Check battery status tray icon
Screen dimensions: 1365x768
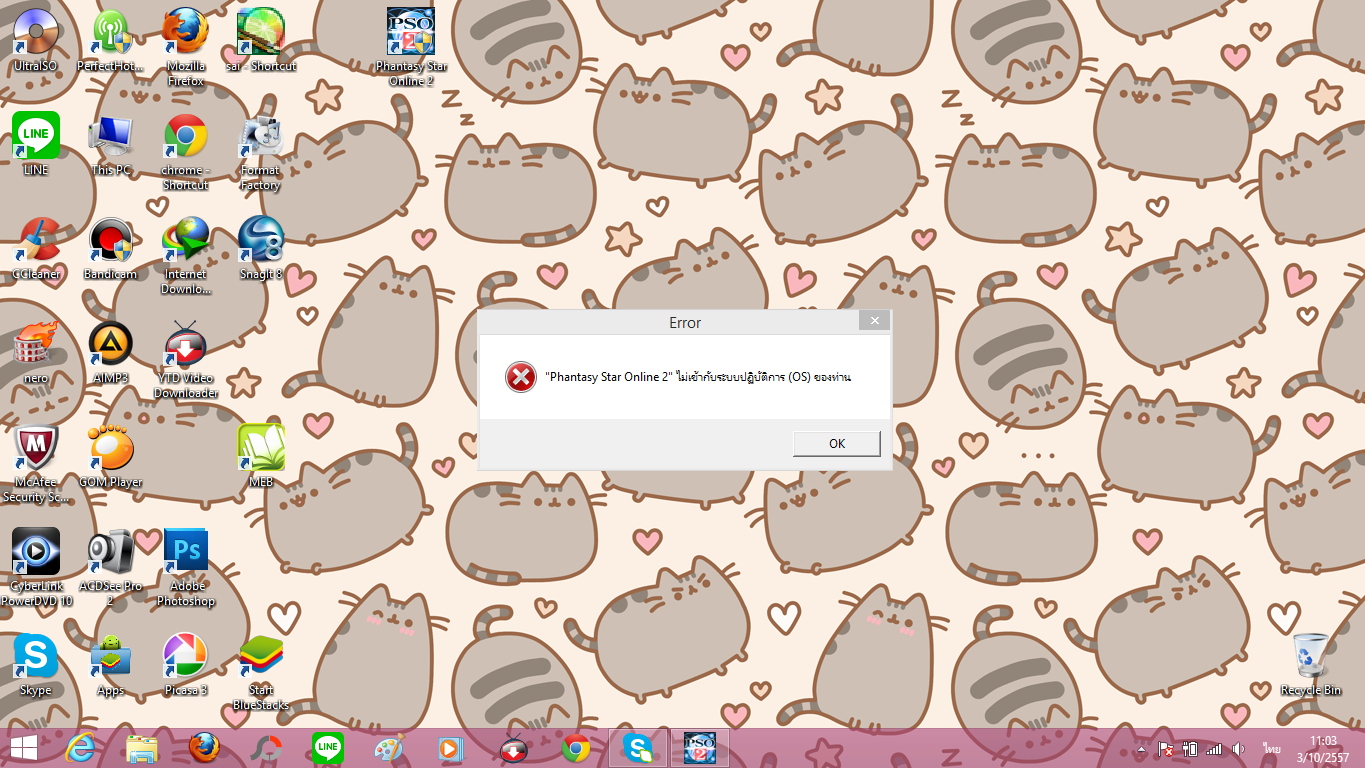point(1190,749)
